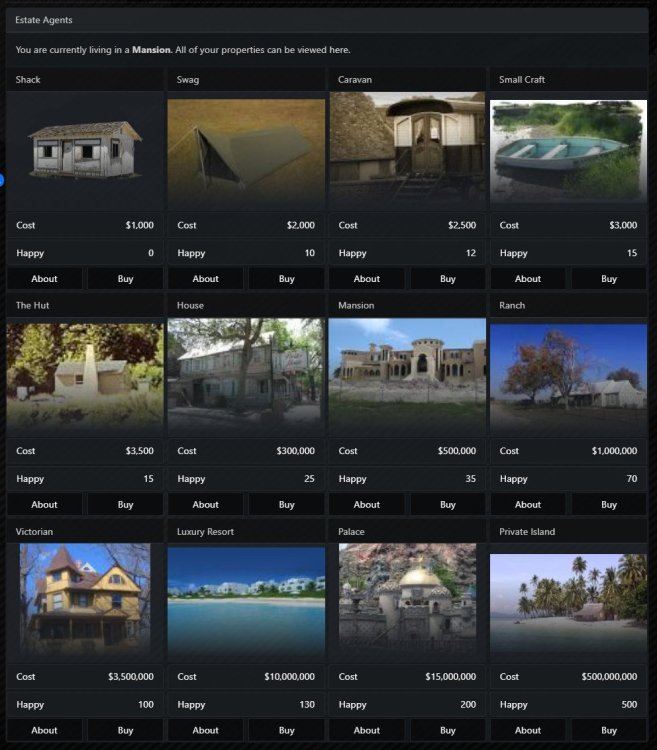Select the Swag tent picture

[246, 152]
